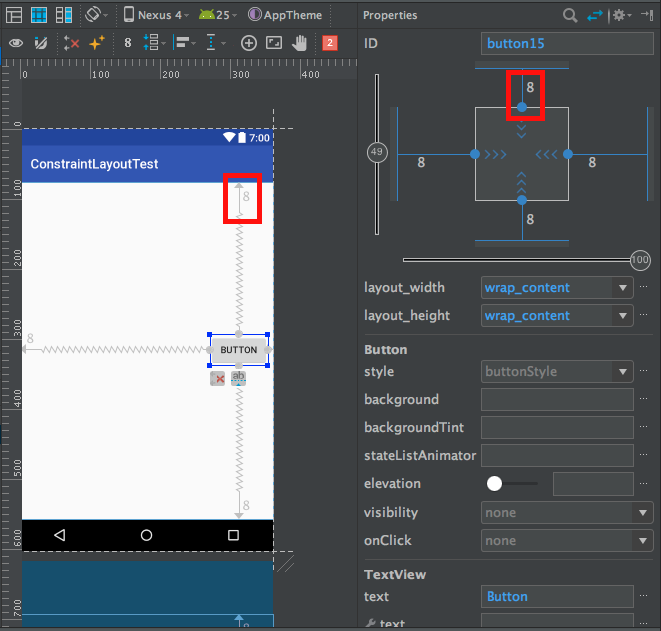Search properties with the magnifier icon

[570, 16]
